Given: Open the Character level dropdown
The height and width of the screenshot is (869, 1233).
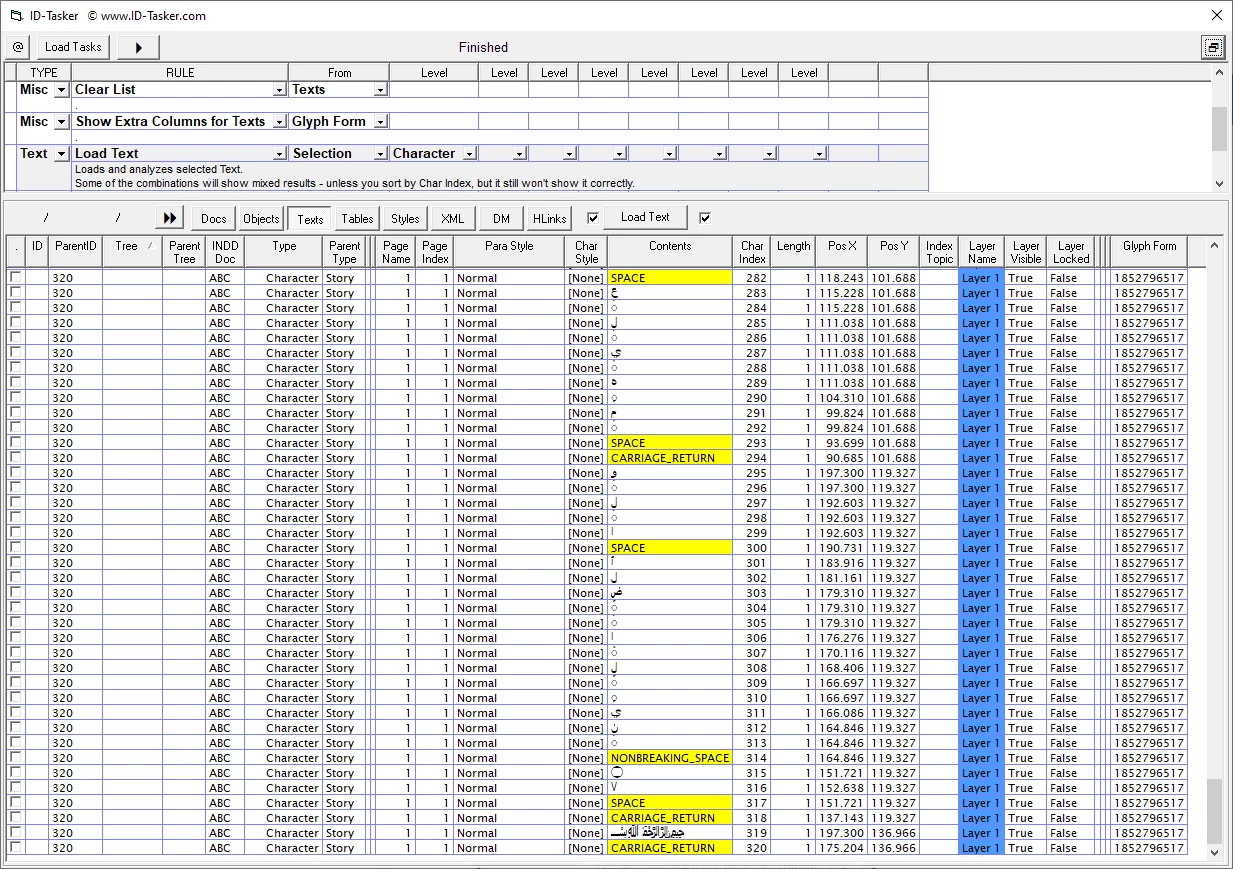Looking at the screenshot, I should (x=469, y=154).
